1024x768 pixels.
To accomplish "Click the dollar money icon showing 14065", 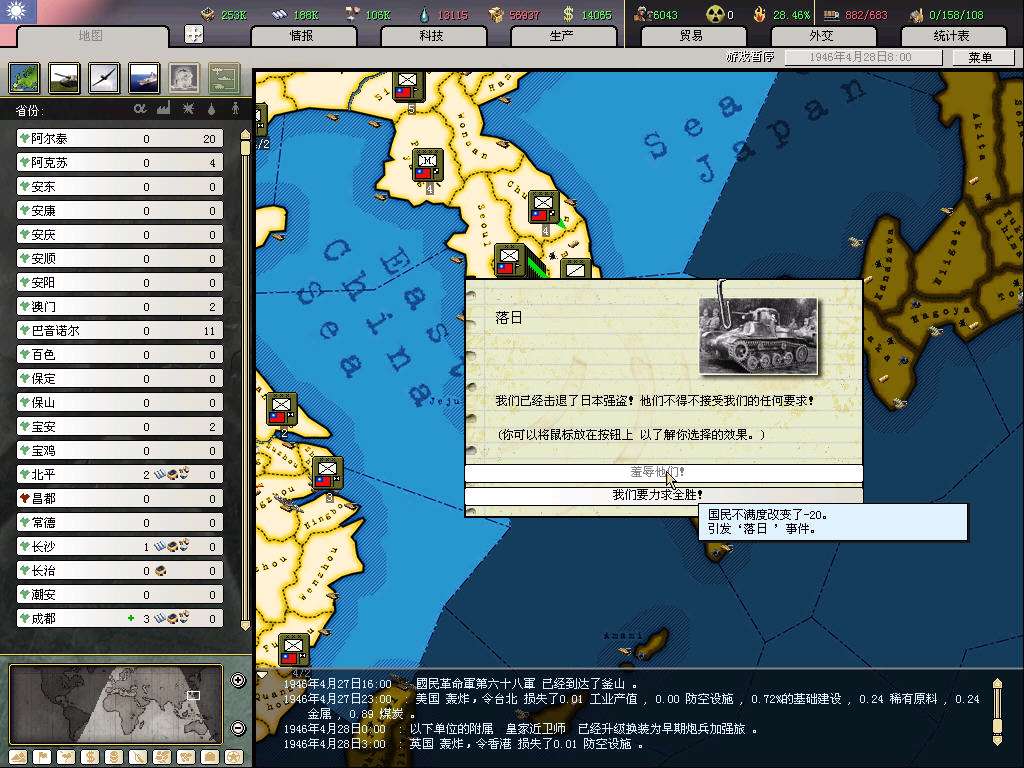I will tap(568, 14).
